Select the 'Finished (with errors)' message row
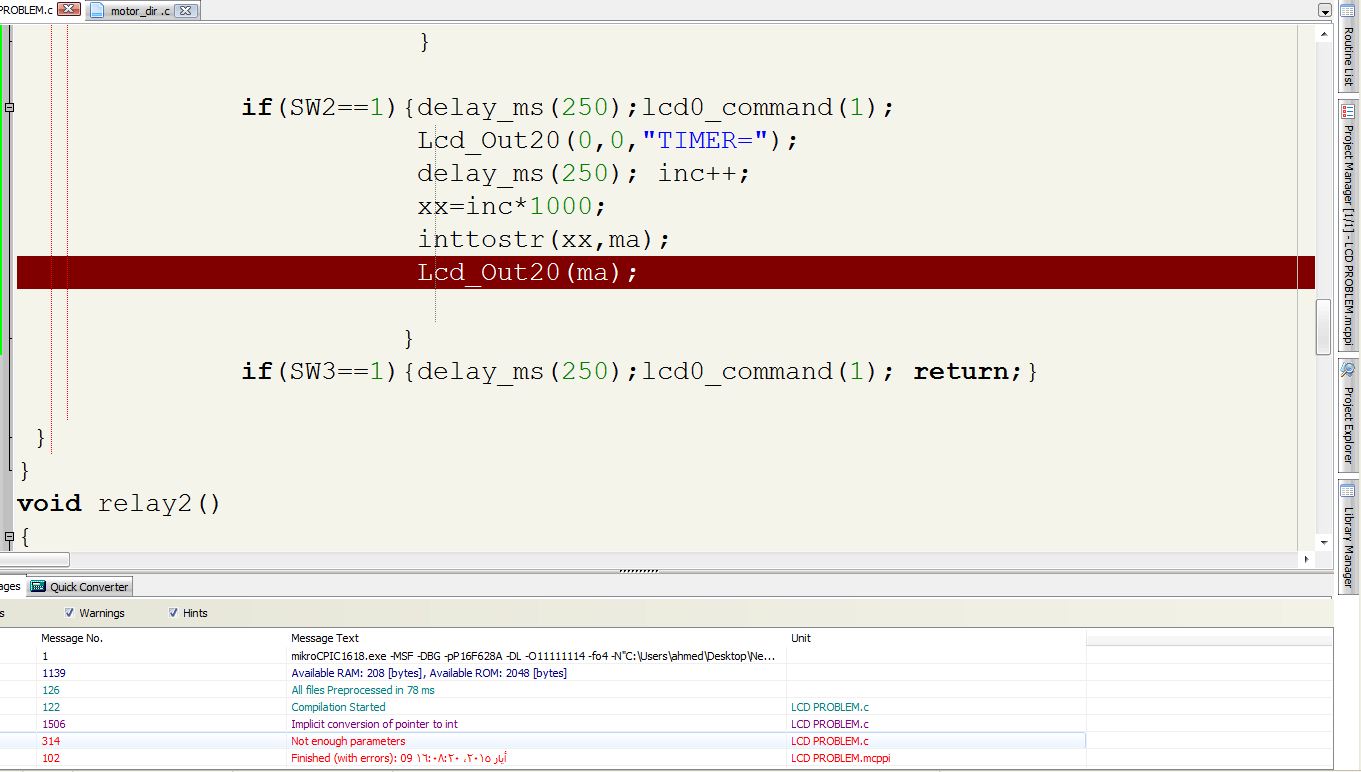The width and height of the screenshot is (1361, 772). 398,758
